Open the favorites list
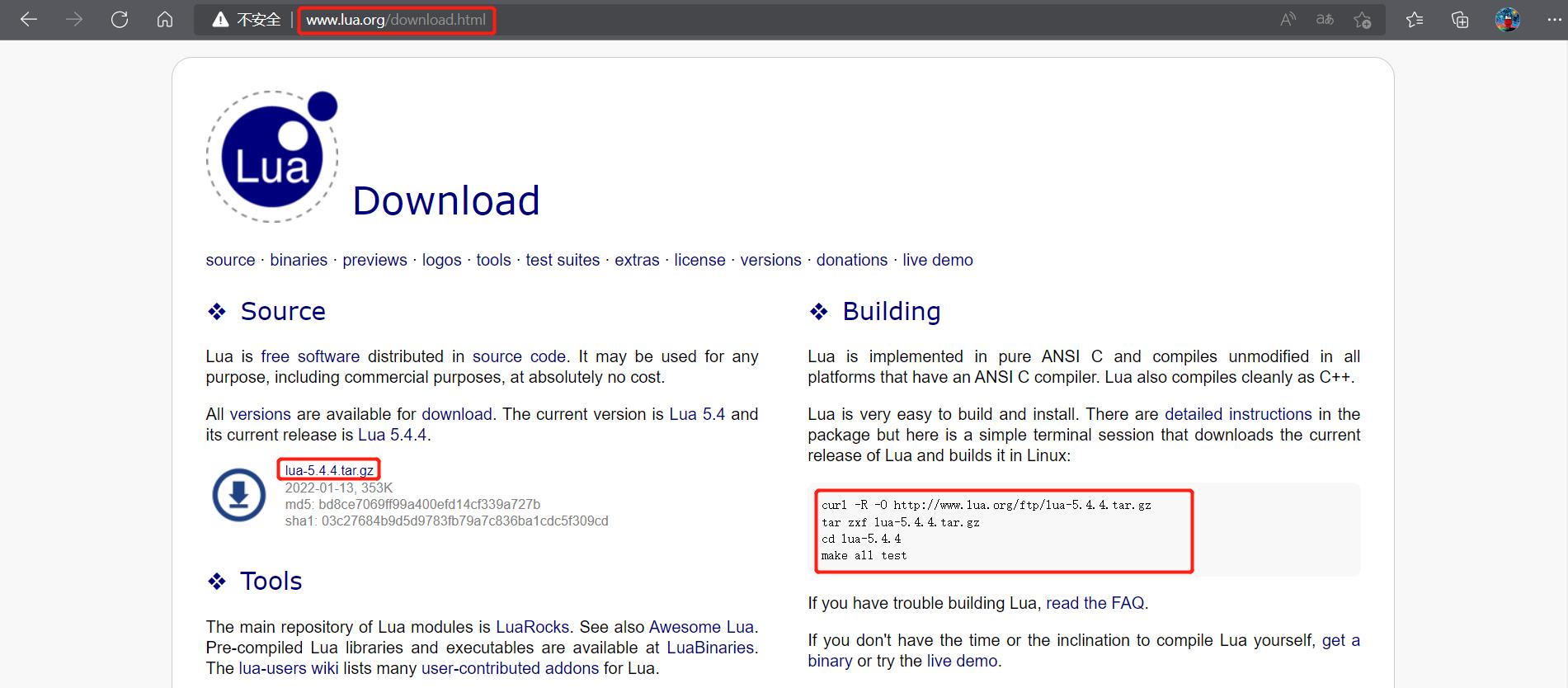The height and width of the screenshot is (688, 1568). 1415,20
